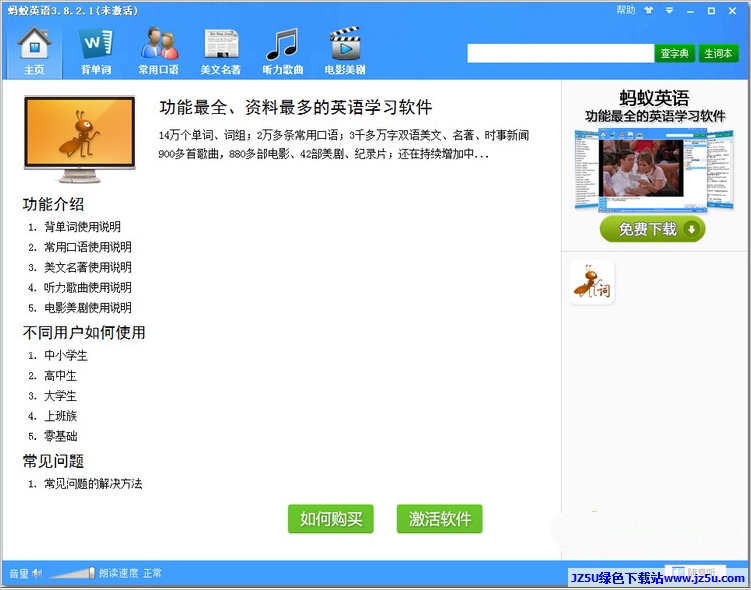The height and width of the screenshot is (590, 751).
Task: Click the 功能介绍 section heading
Action: 53,204
